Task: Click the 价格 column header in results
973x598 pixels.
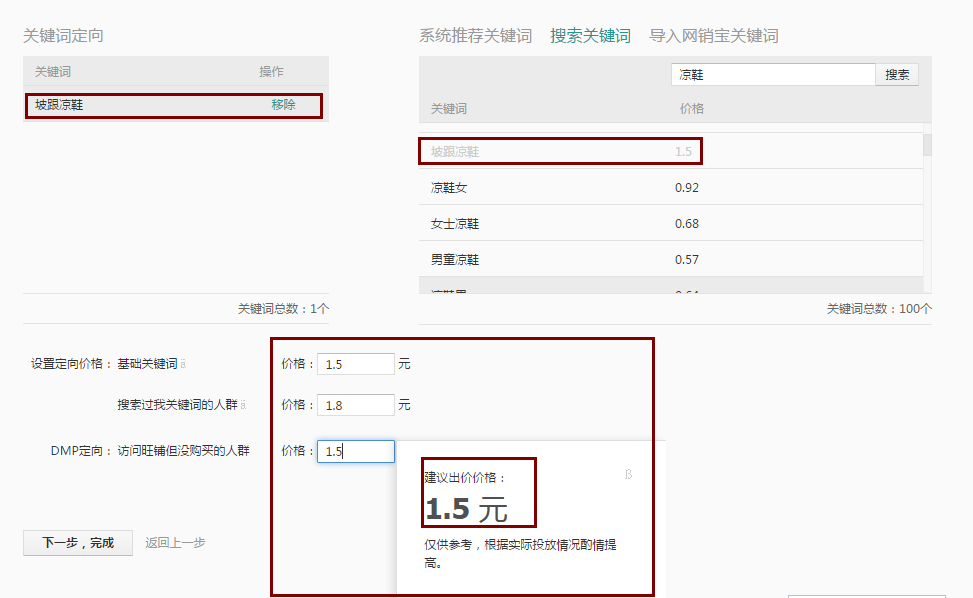Action: 691,109
